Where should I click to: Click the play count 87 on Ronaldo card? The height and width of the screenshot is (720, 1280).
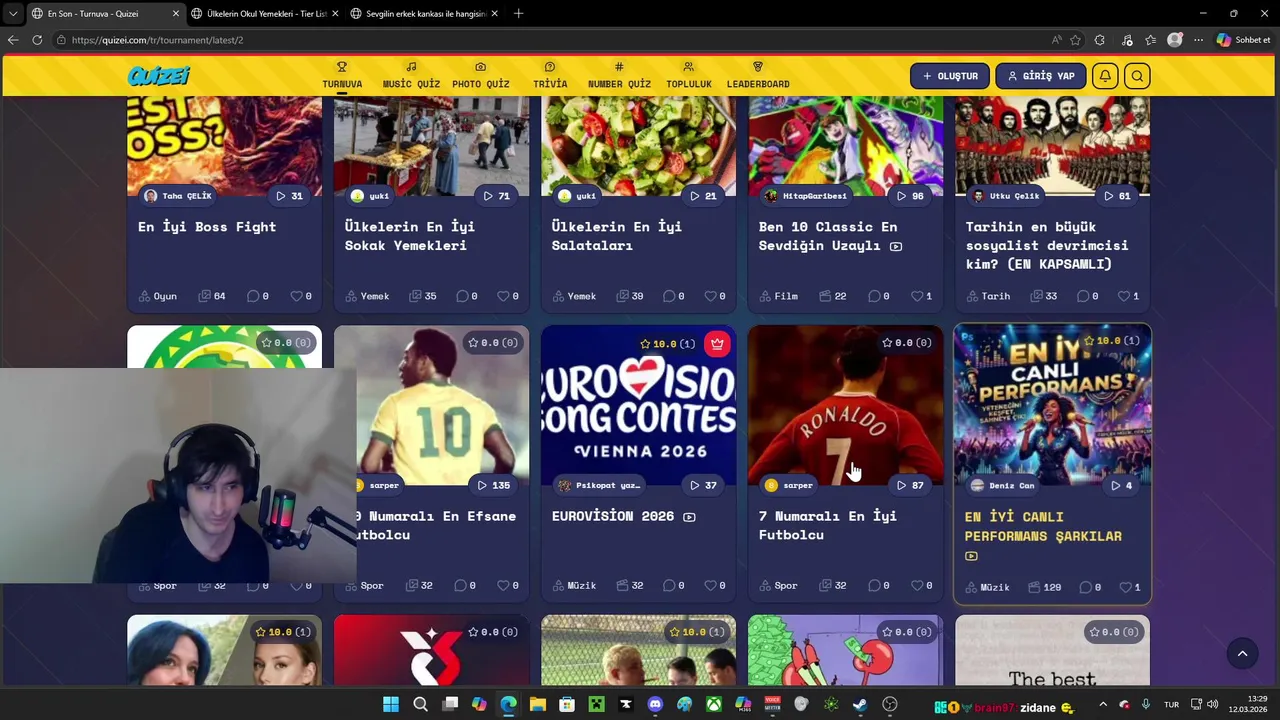coord(910,485)
